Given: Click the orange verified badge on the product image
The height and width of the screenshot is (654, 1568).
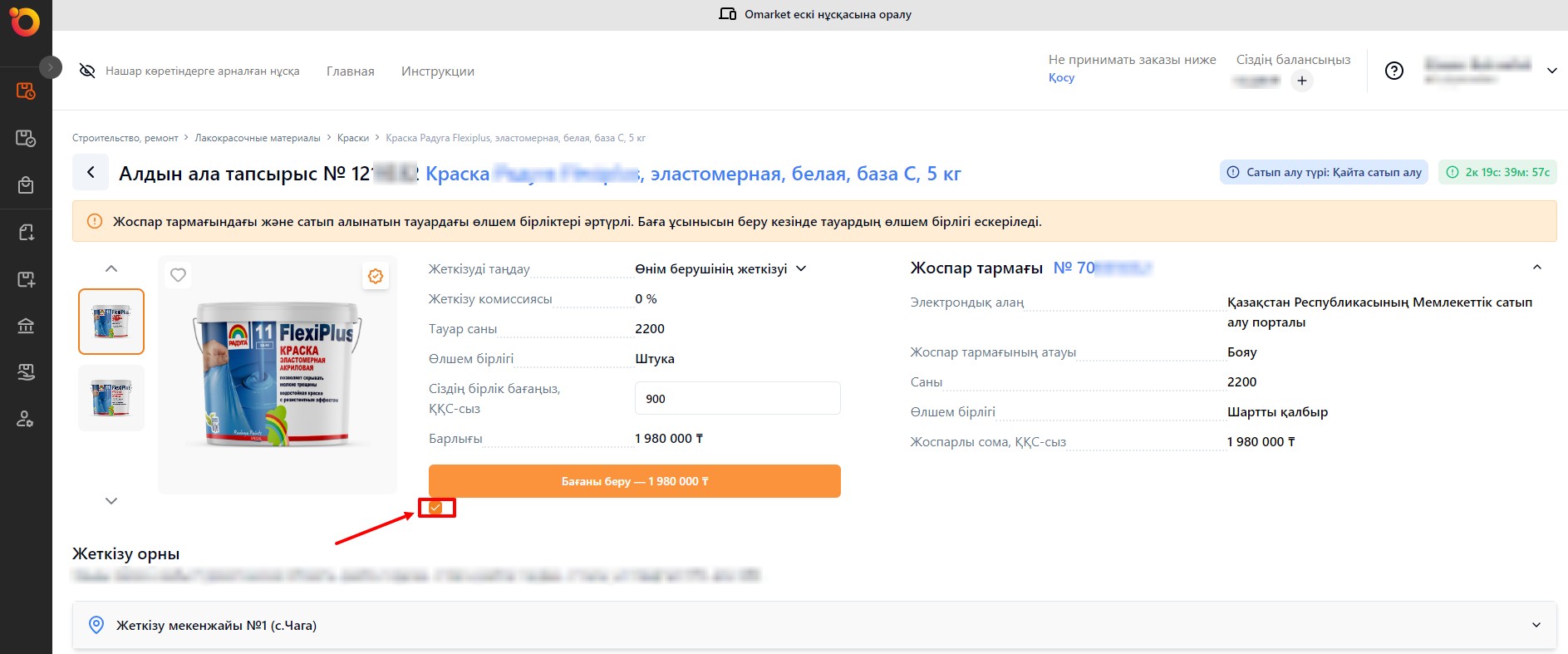Looking at the screenshot, I should 376,276.
